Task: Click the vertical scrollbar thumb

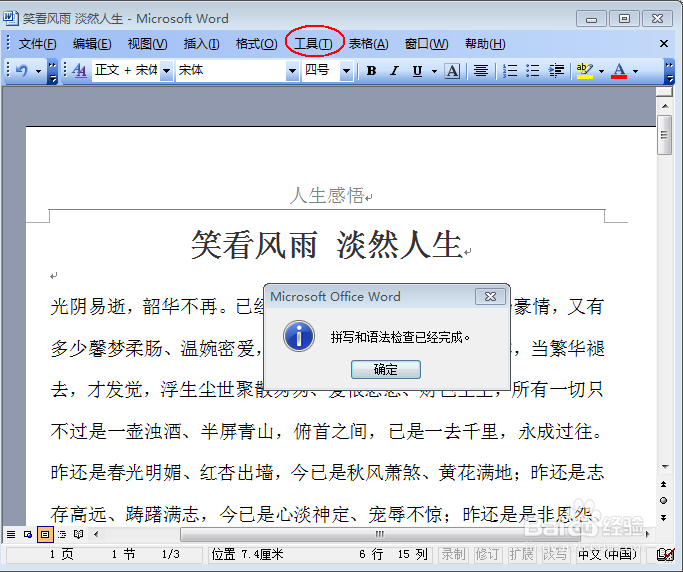Action: click(665, 135)
